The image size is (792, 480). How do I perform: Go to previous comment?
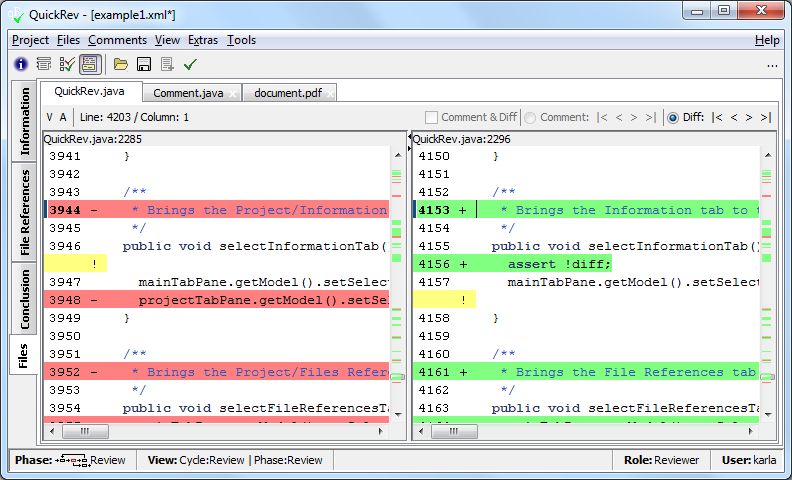tap(619, 117)
